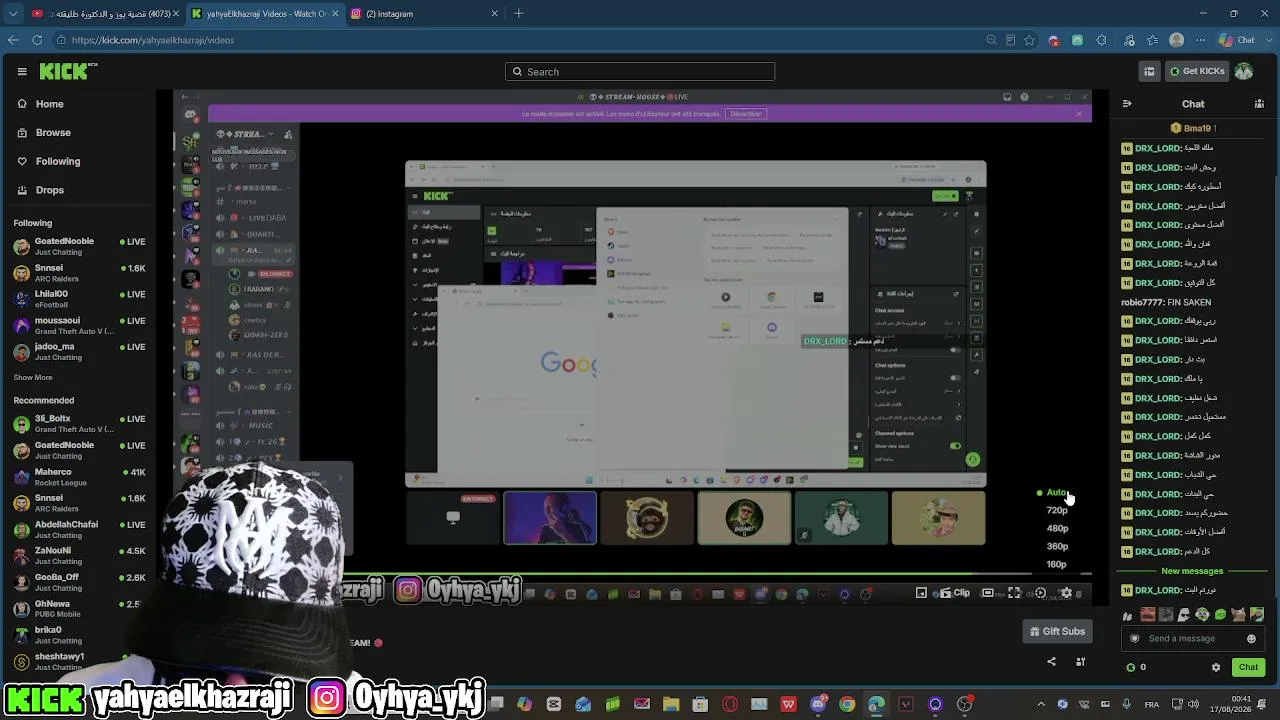The width and height of the screenshot is (1280, 720).
Task: Open the emoji picker in chat input
Action: [1251, 639]
